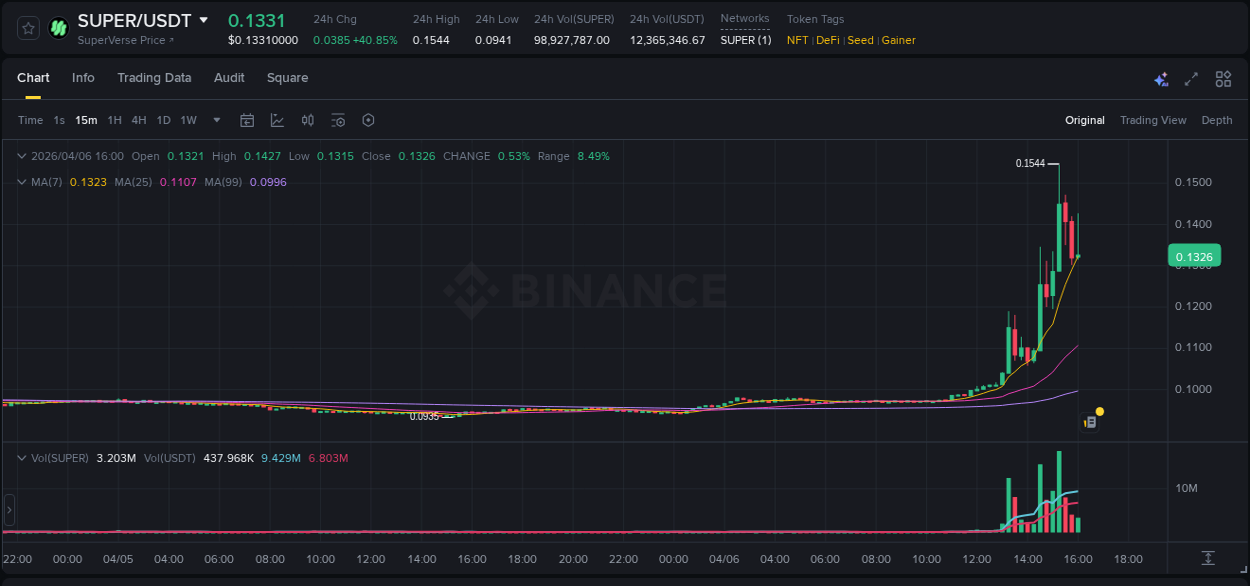Image resolution: width=1250 pixels, height=586 pixels.
Task: Click the yellow alert dot on the chart
Action: 1100,411
